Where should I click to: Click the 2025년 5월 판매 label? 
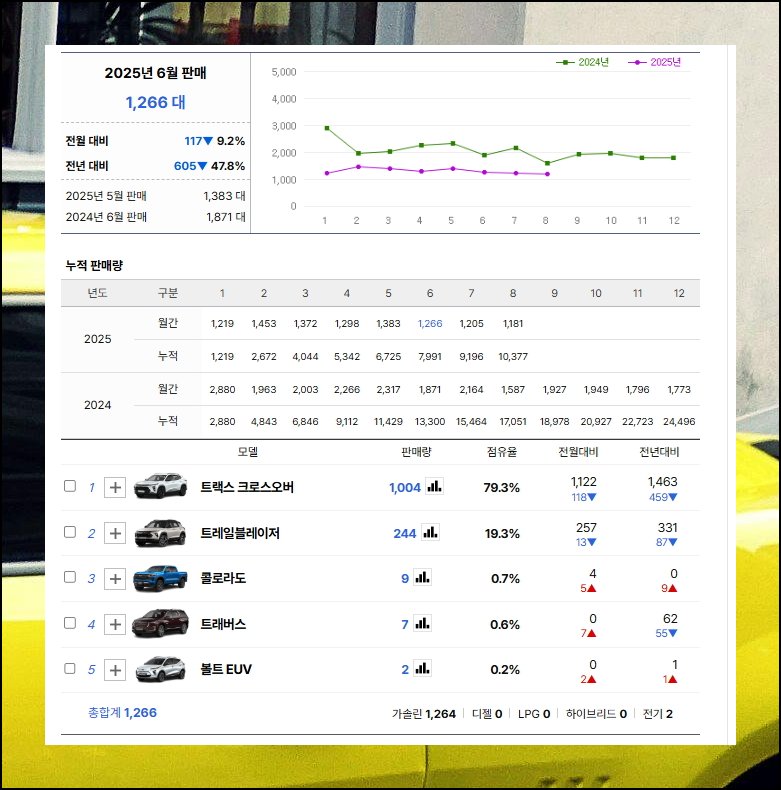point(106,196)
